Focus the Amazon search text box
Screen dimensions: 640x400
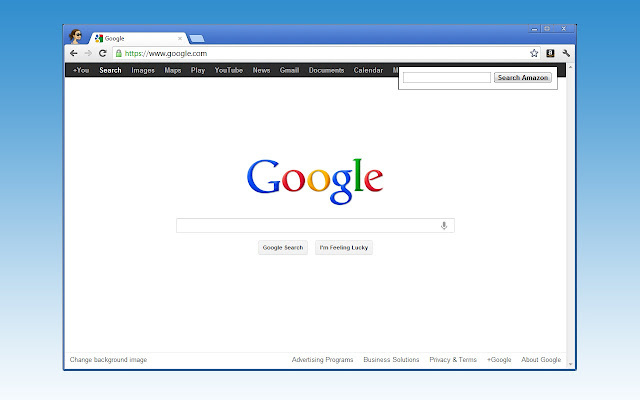point(447,78)
